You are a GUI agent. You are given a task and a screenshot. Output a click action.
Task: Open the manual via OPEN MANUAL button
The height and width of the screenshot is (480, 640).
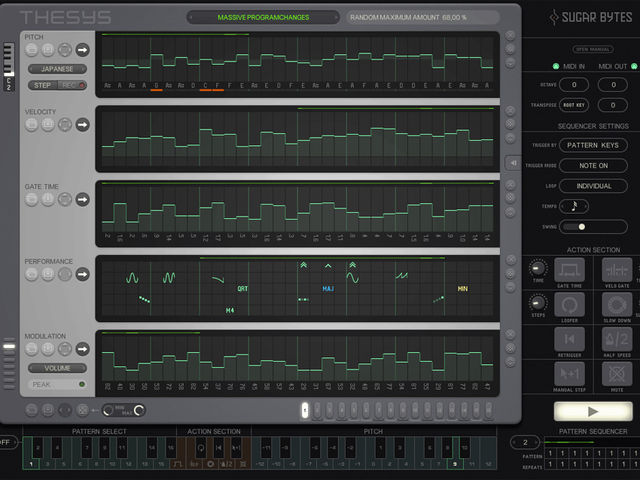tap(593, 49)
